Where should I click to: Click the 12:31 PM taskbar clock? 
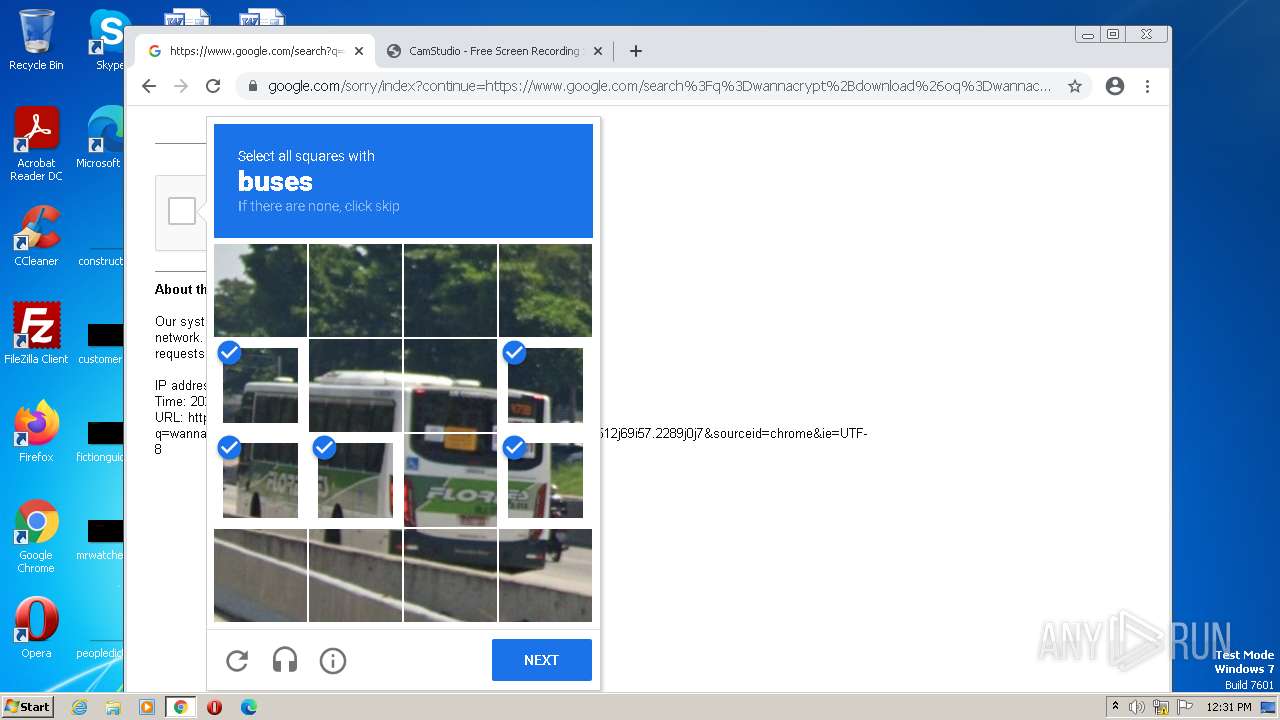1229,707
